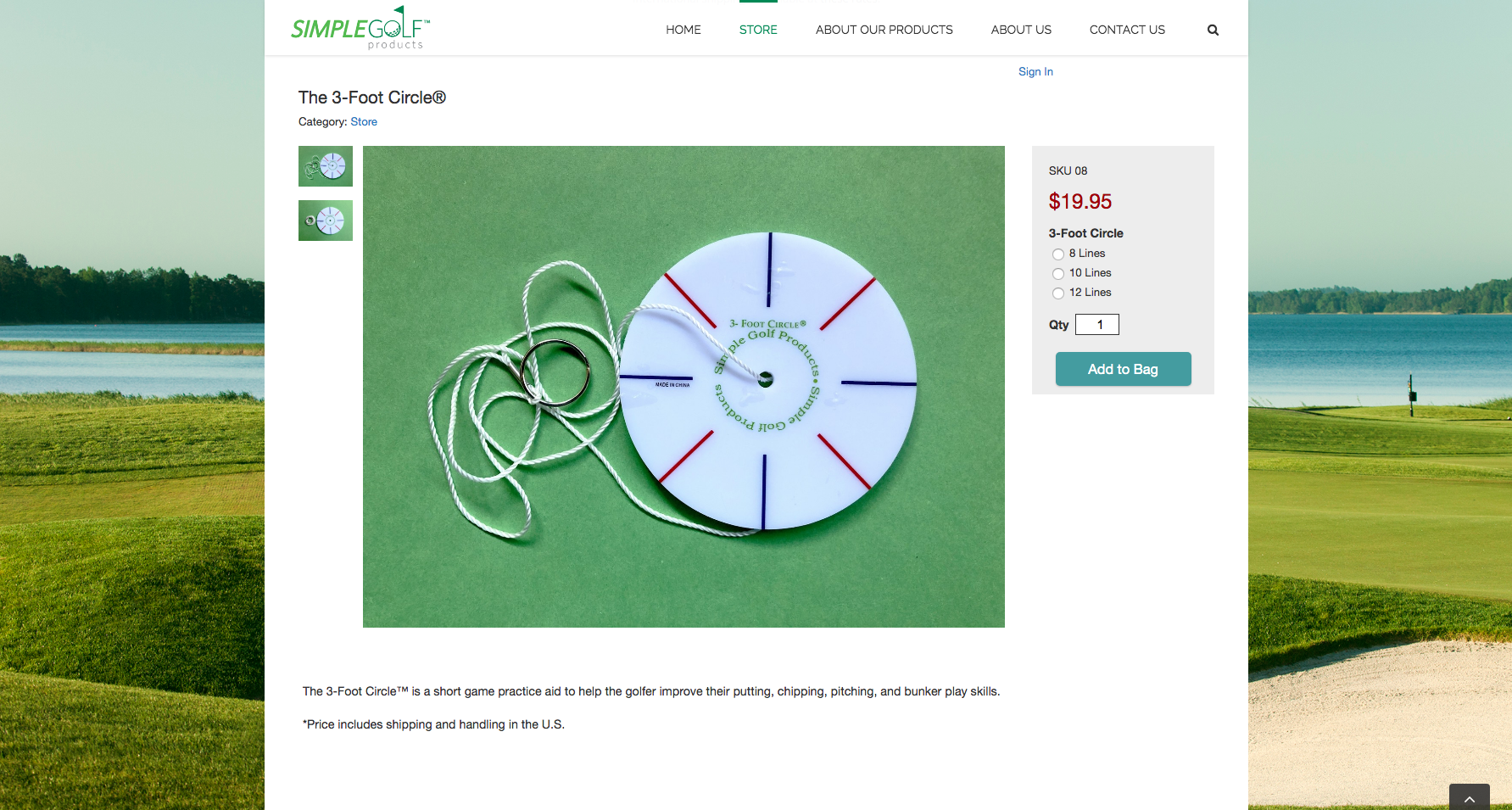Add the 3-Foot Circle to bag
Image resolution: width=1512 pixels, height=810 pixels.
point(1123,369)
